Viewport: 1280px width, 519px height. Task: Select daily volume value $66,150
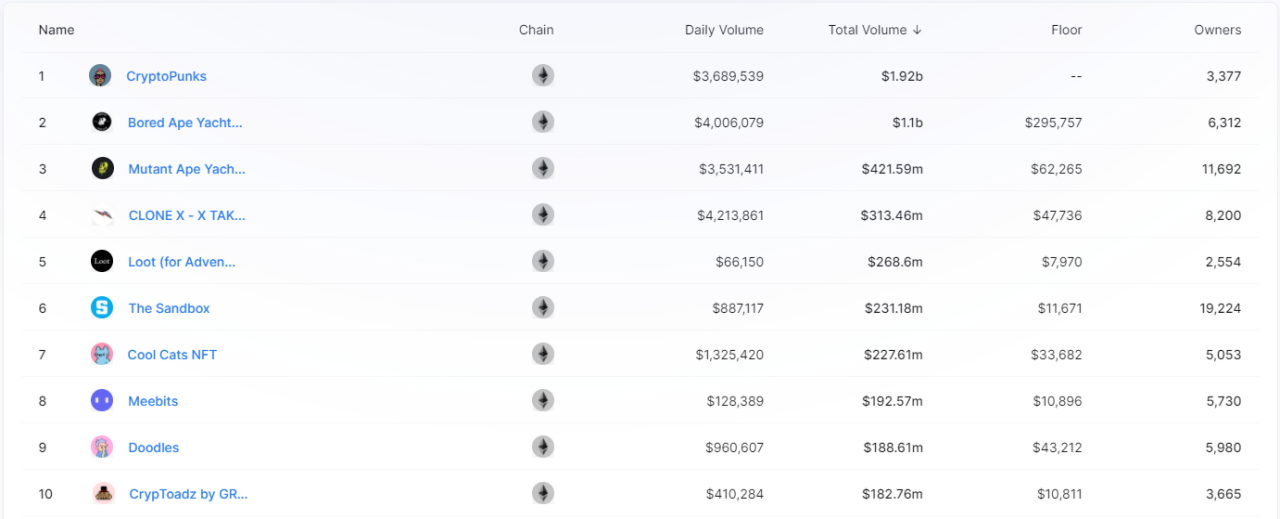point(740,262)
